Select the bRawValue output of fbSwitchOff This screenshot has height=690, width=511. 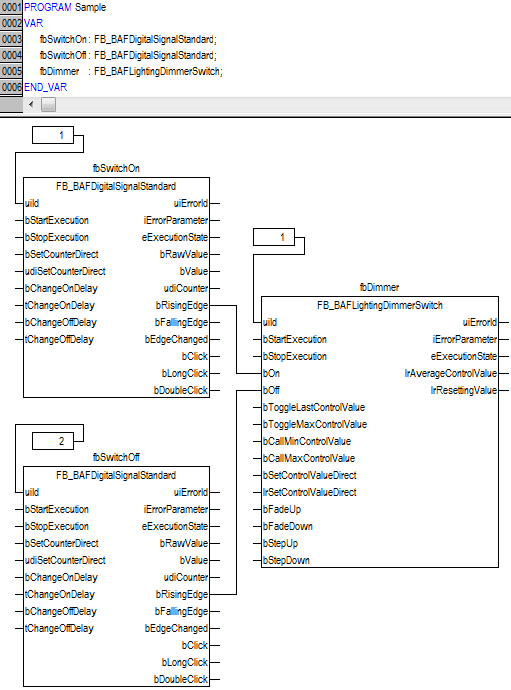(x=184, y=543)
